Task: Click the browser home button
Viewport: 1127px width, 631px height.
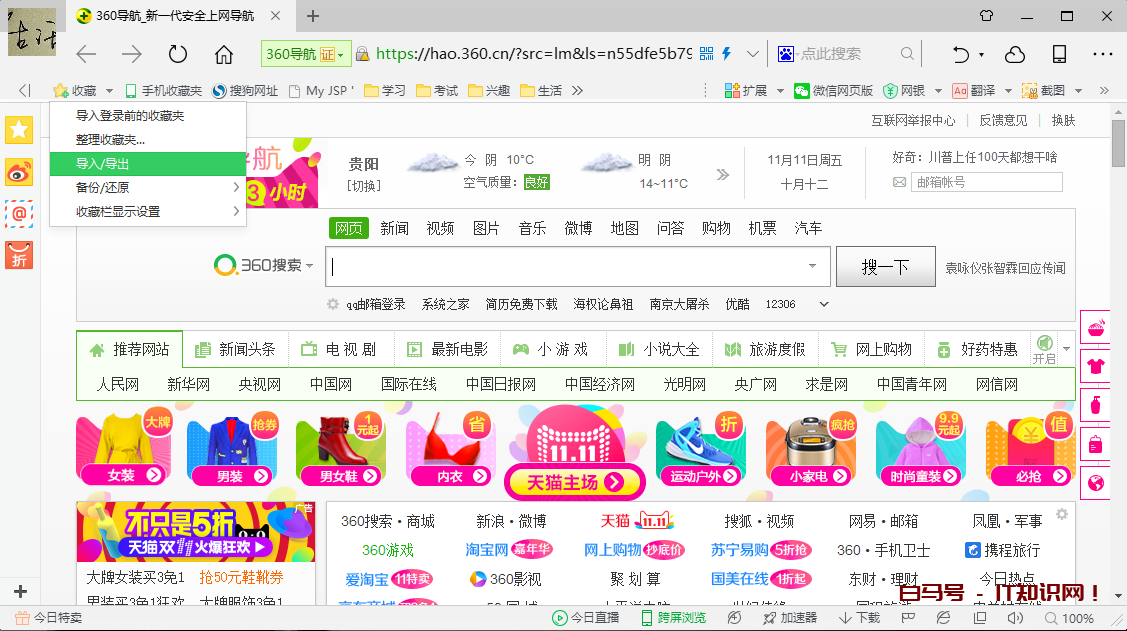Action: (x=224, y=54)
